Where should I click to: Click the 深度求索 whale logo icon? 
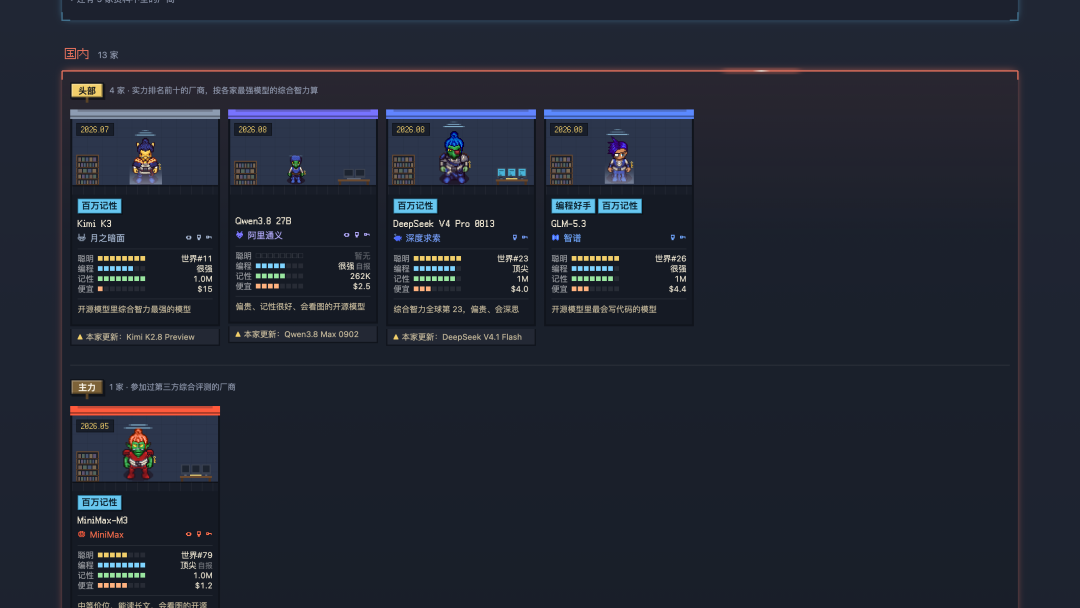tap(397, 238)
